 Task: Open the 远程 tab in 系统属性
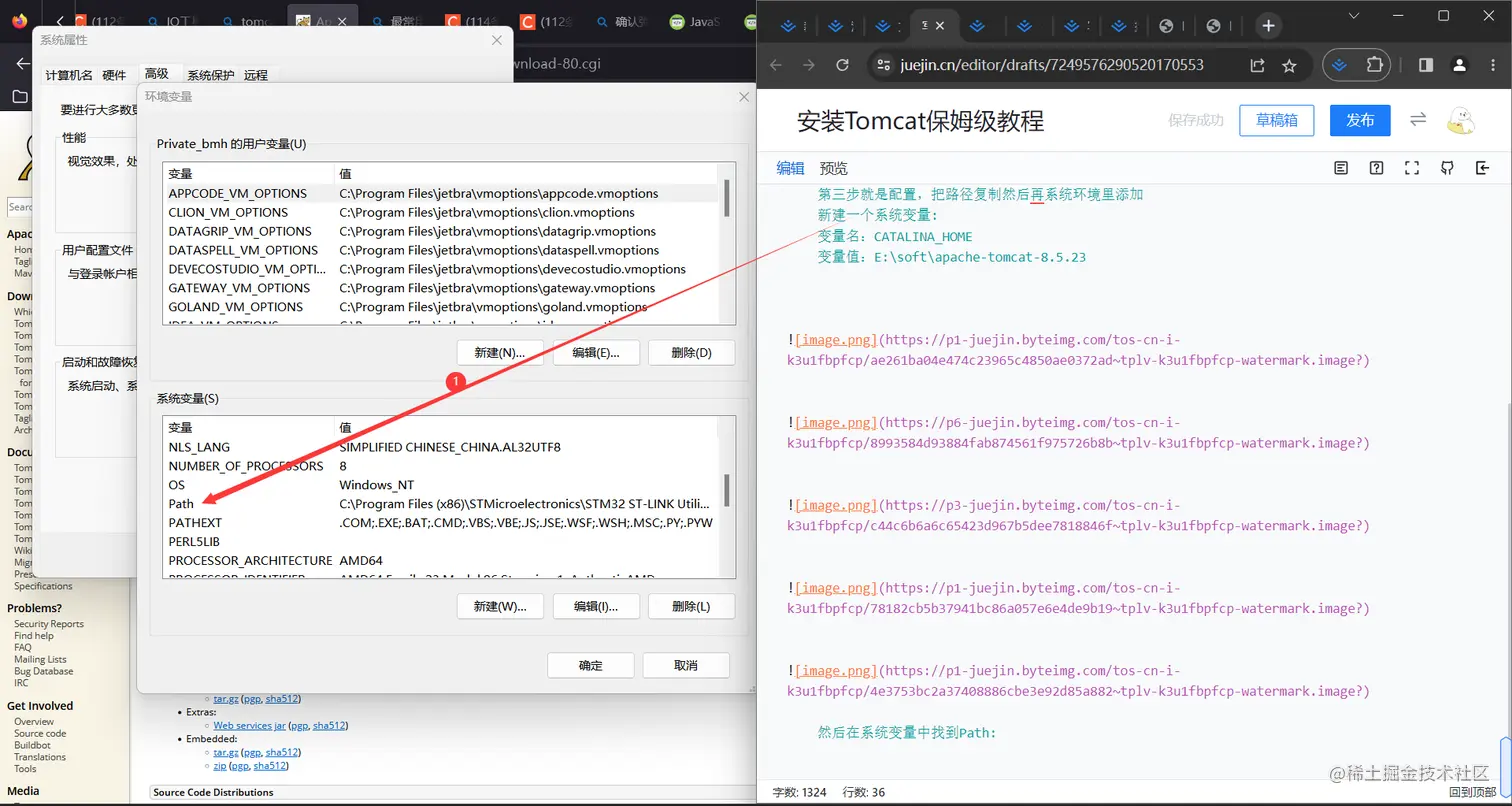click(x=256, y=75)
